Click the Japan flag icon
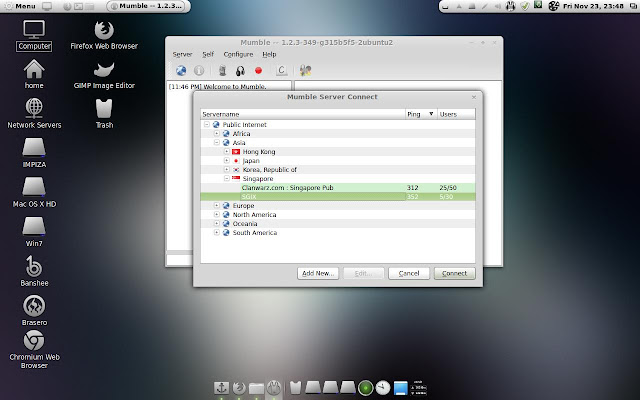The width and height of the screenshot is (640, 400). tap(236, 160)
